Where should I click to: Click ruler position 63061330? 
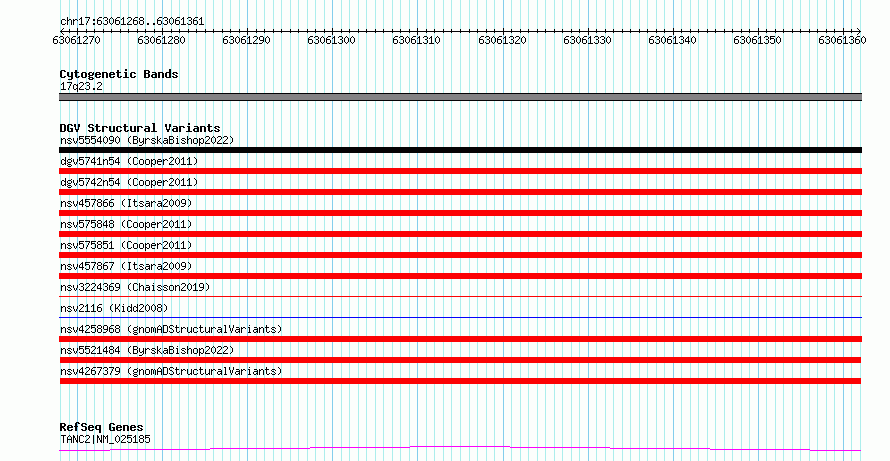coord(587,40)
